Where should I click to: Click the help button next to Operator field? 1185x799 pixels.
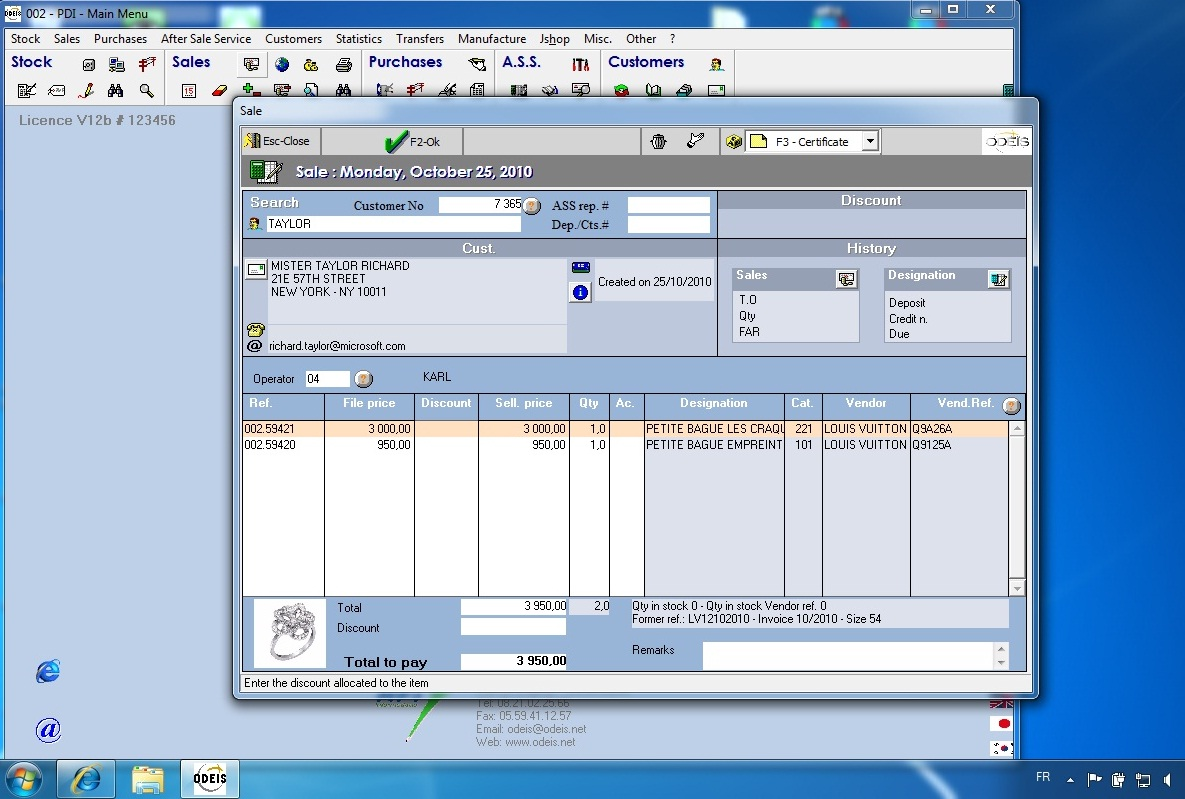(x=364, y=379)
